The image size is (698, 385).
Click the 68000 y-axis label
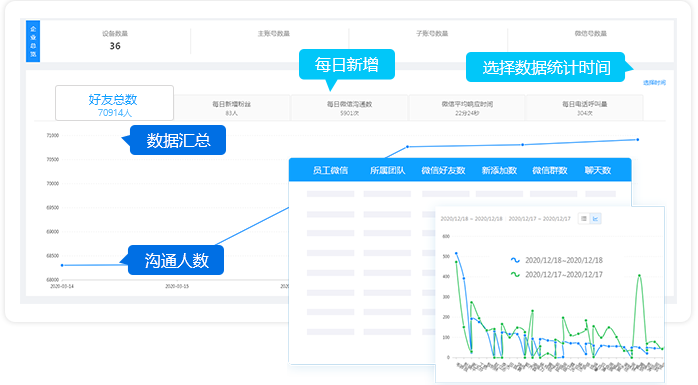(53, 280)
